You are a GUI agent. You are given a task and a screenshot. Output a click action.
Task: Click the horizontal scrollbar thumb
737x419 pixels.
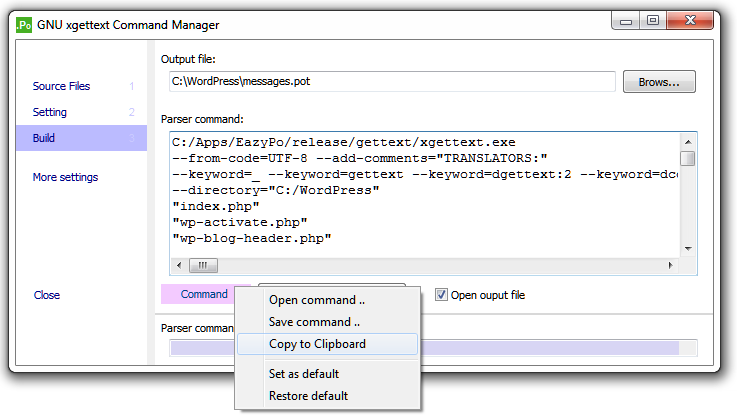203,265
